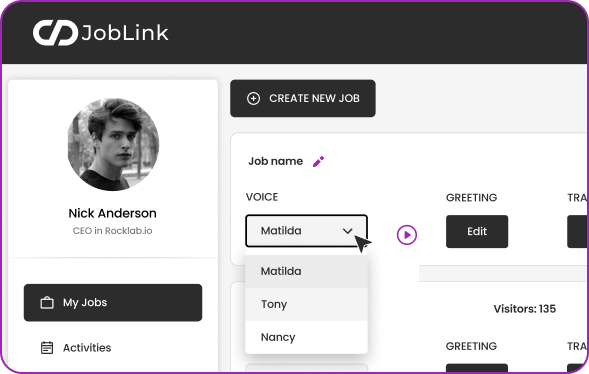Choose Tony from the voice list
This screenshot has height=374, width=589.
tap(307, 304)
